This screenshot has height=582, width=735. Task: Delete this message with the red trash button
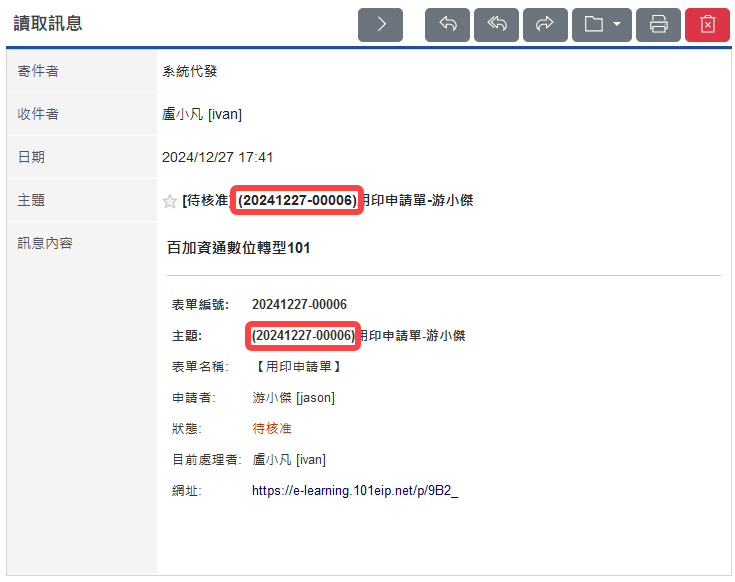coord(707,25)
